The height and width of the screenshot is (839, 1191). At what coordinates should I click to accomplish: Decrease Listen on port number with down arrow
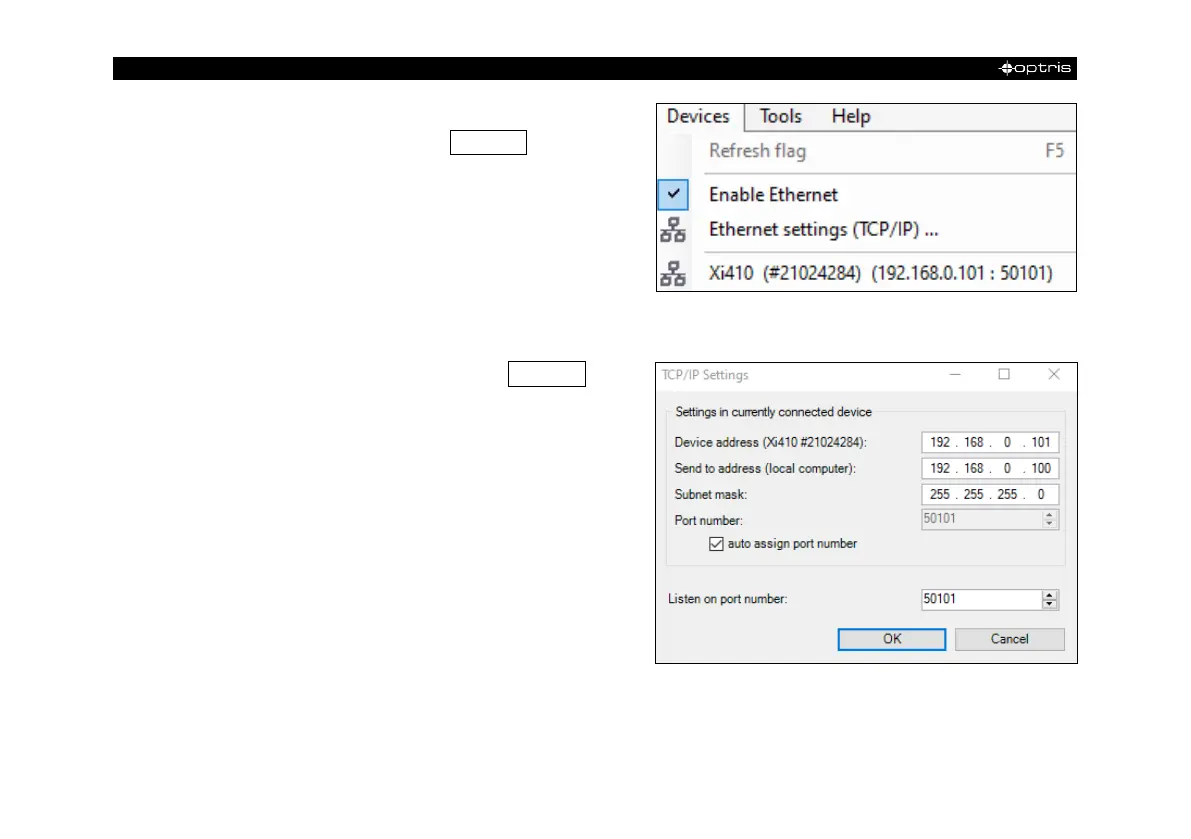(x=1050, y=604)
